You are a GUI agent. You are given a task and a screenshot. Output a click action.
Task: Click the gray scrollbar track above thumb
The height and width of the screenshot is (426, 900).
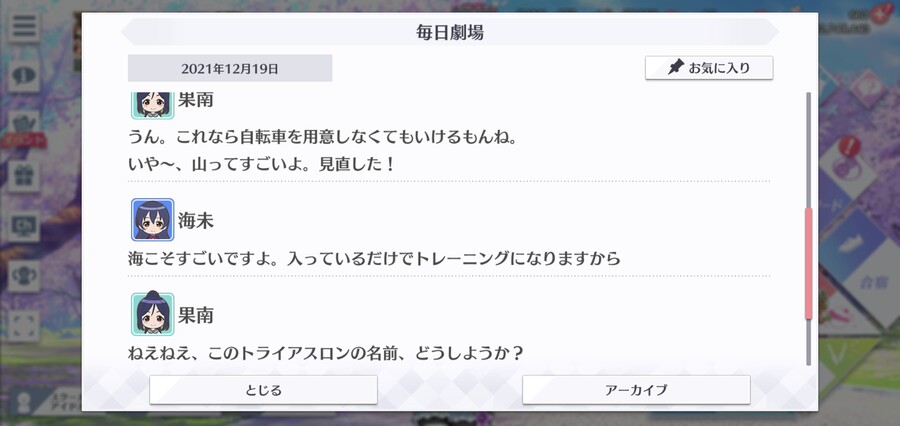click(x=809, y=150)
